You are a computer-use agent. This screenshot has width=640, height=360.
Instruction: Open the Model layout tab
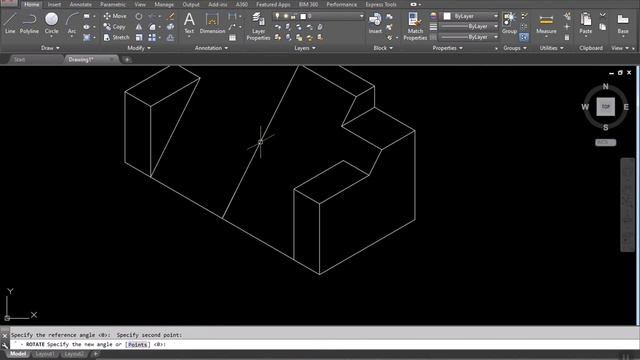click(x=18, y=354)
